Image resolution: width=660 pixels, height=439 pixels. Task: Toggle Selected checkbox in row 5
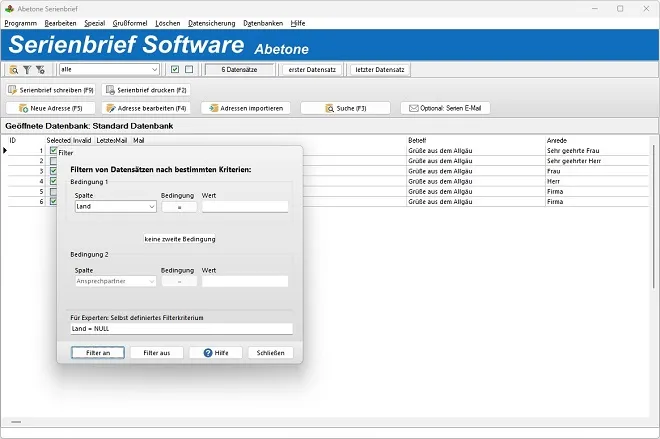53,192
